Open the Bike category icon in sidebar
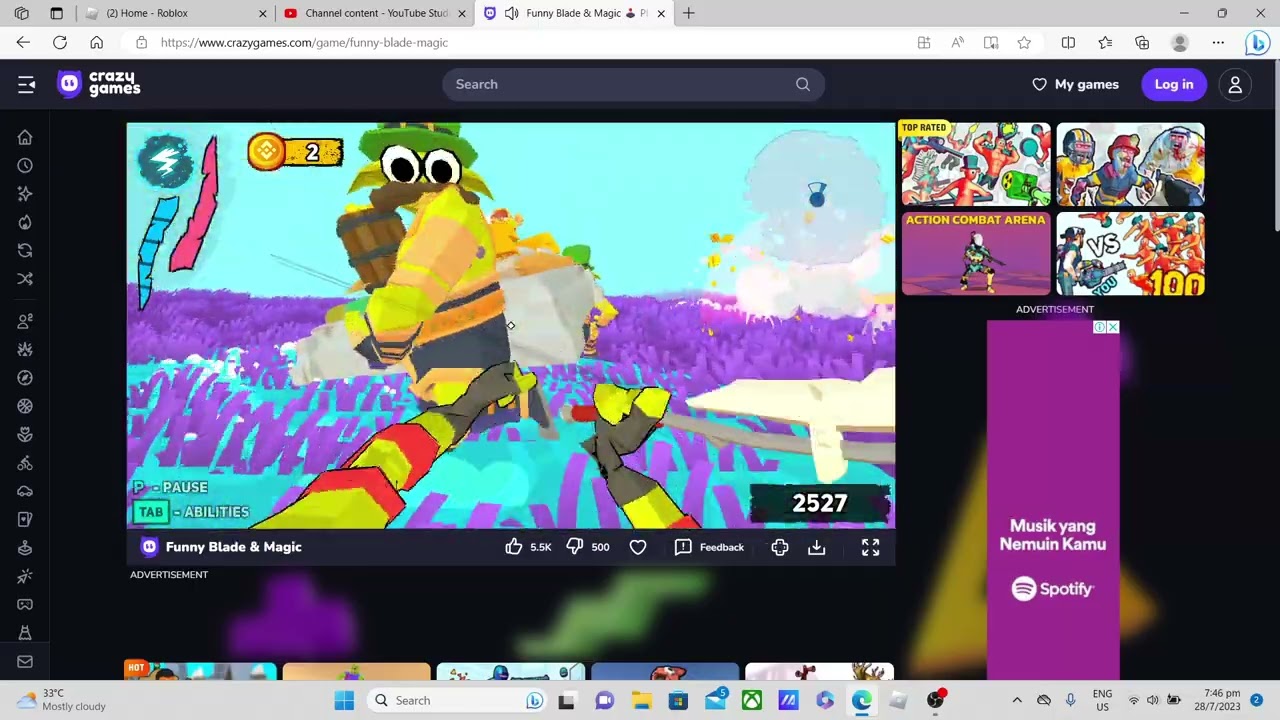This screenshot has height=720, width=1280. coord(25,463)
